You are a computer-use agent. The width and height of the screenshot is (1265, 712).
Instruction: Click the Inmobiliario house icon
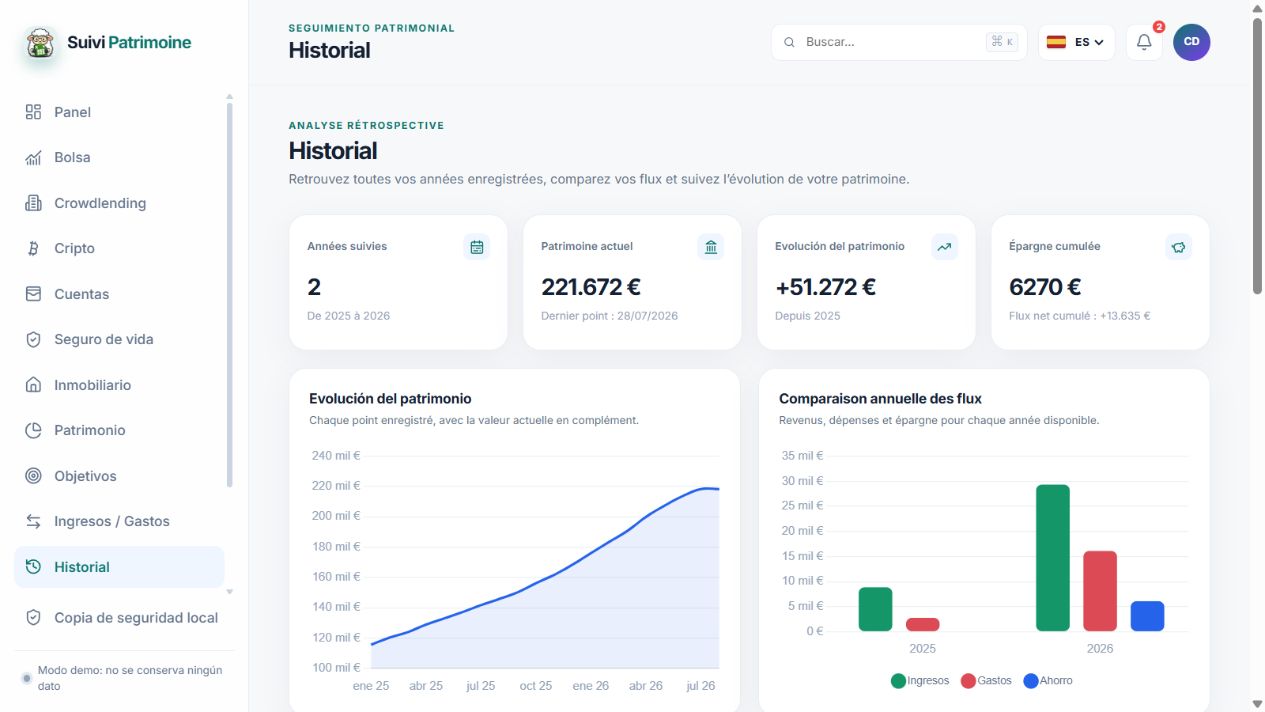pyautogui.click(x=33, y=385)
